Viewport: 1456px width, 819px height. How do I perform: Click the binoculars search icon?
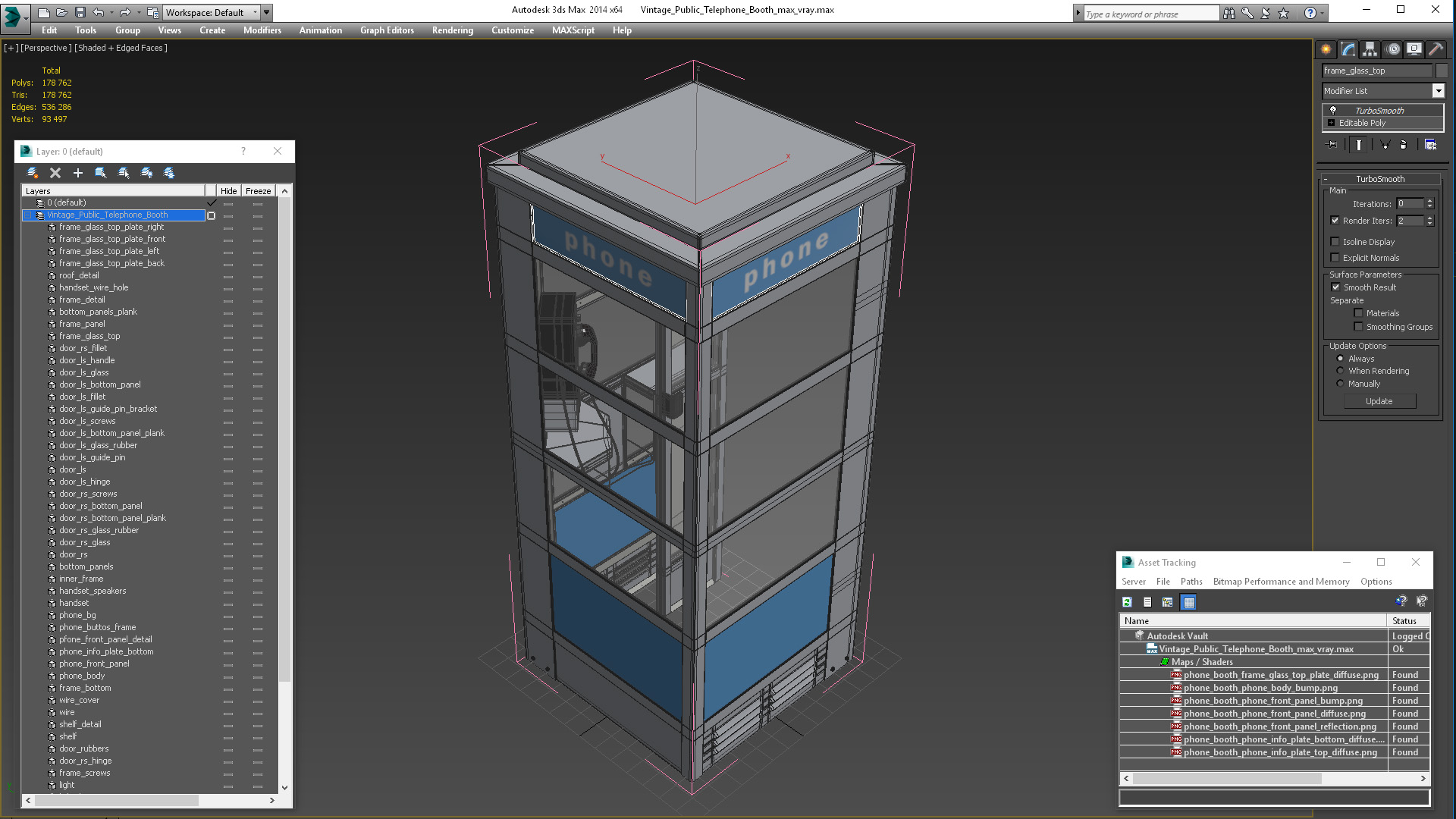pyautogui.click(x=1228, y=13)
